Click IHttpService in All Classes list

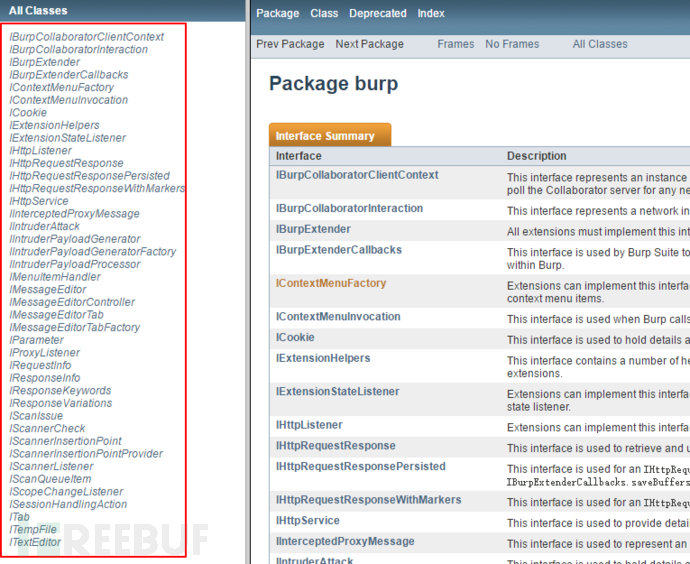click(x=39, y=201)
